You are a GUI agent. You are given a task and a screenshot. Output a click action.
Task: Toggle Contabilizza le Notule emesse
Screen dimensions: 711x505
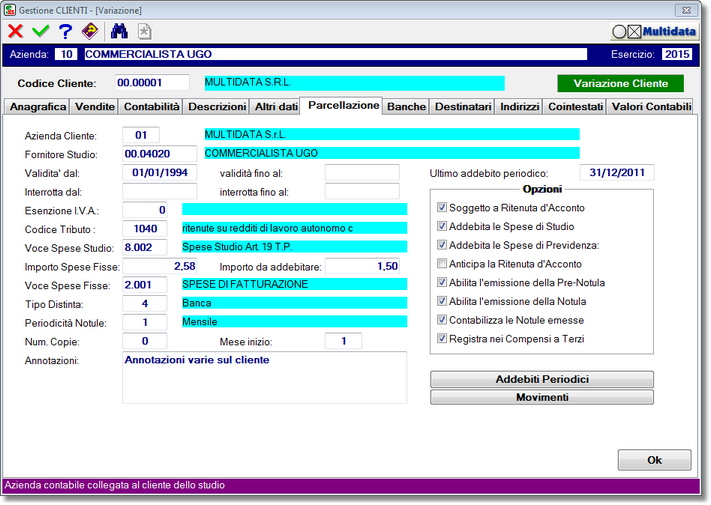click(442, 320)
